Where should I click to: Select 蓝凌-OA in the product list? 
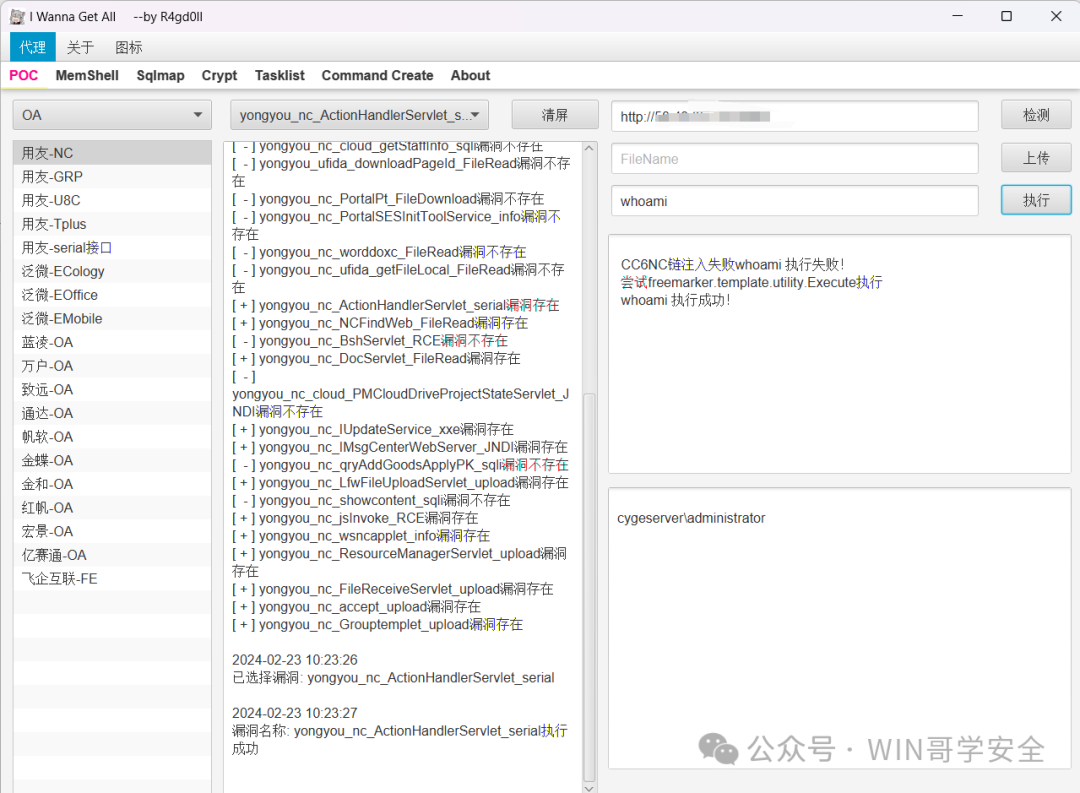(x=112, y=342)
